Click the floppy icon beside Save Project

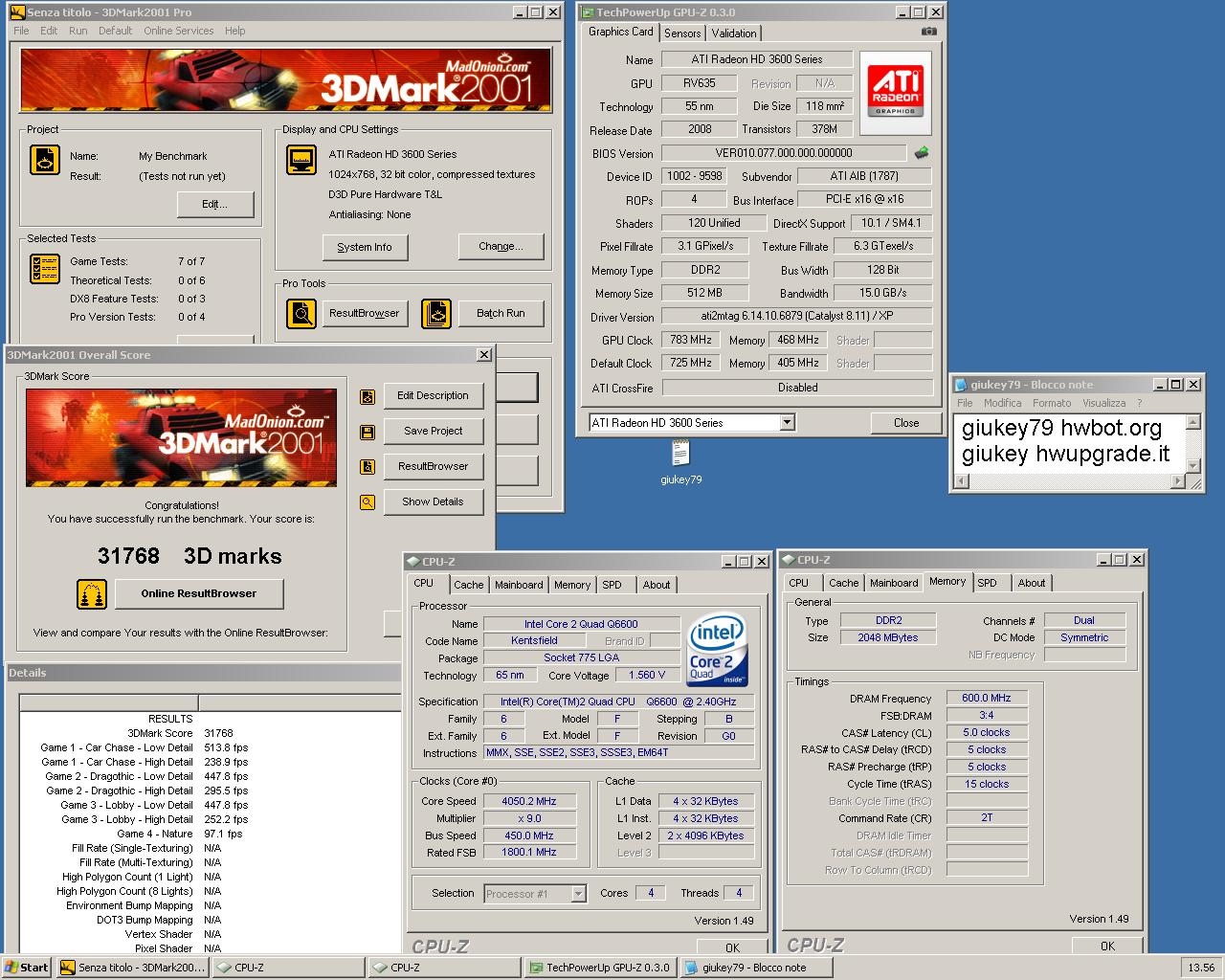(367, 432)
